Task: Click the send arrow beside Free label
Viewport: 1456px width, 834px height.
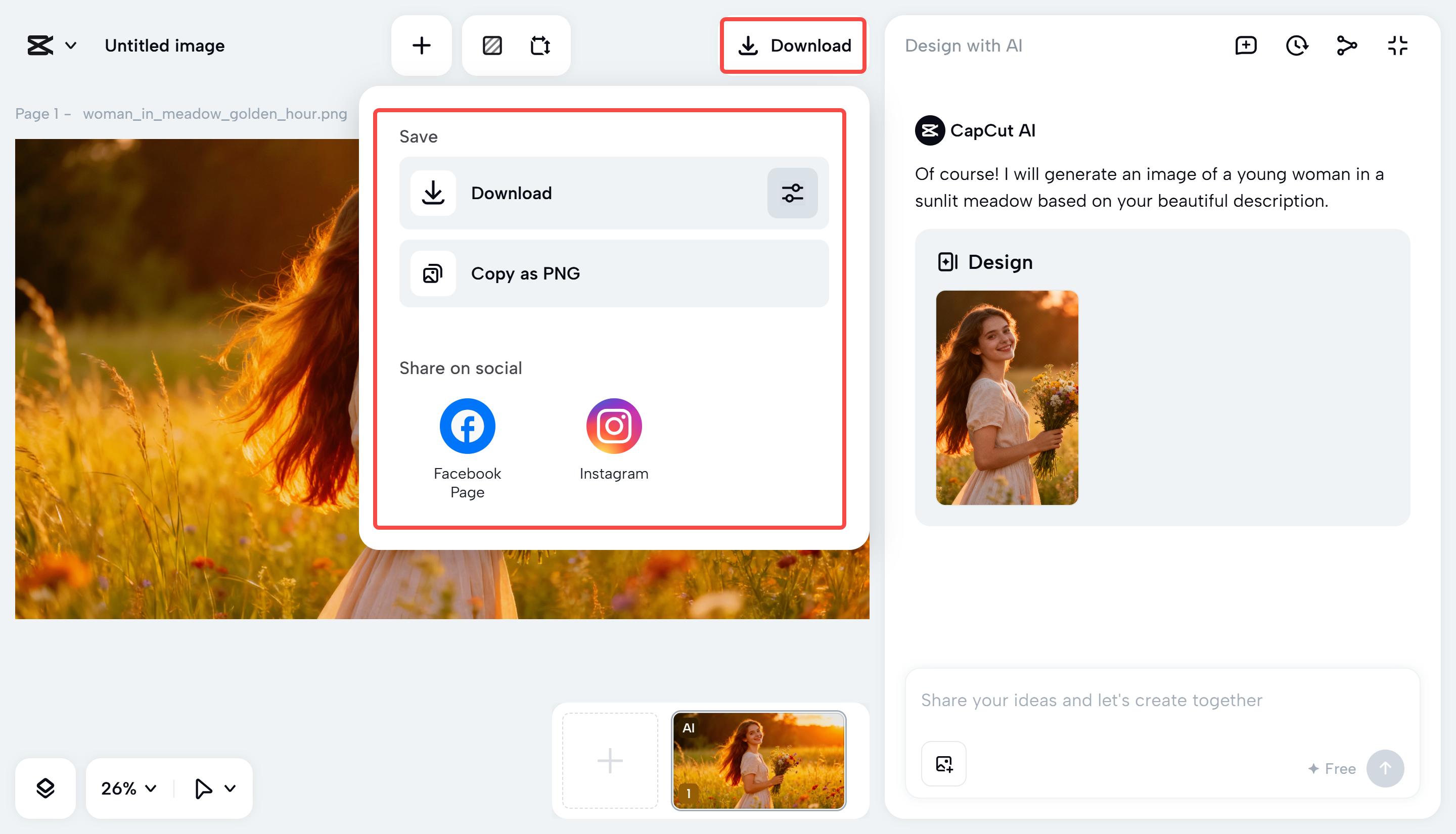Action: (1385, 768)
